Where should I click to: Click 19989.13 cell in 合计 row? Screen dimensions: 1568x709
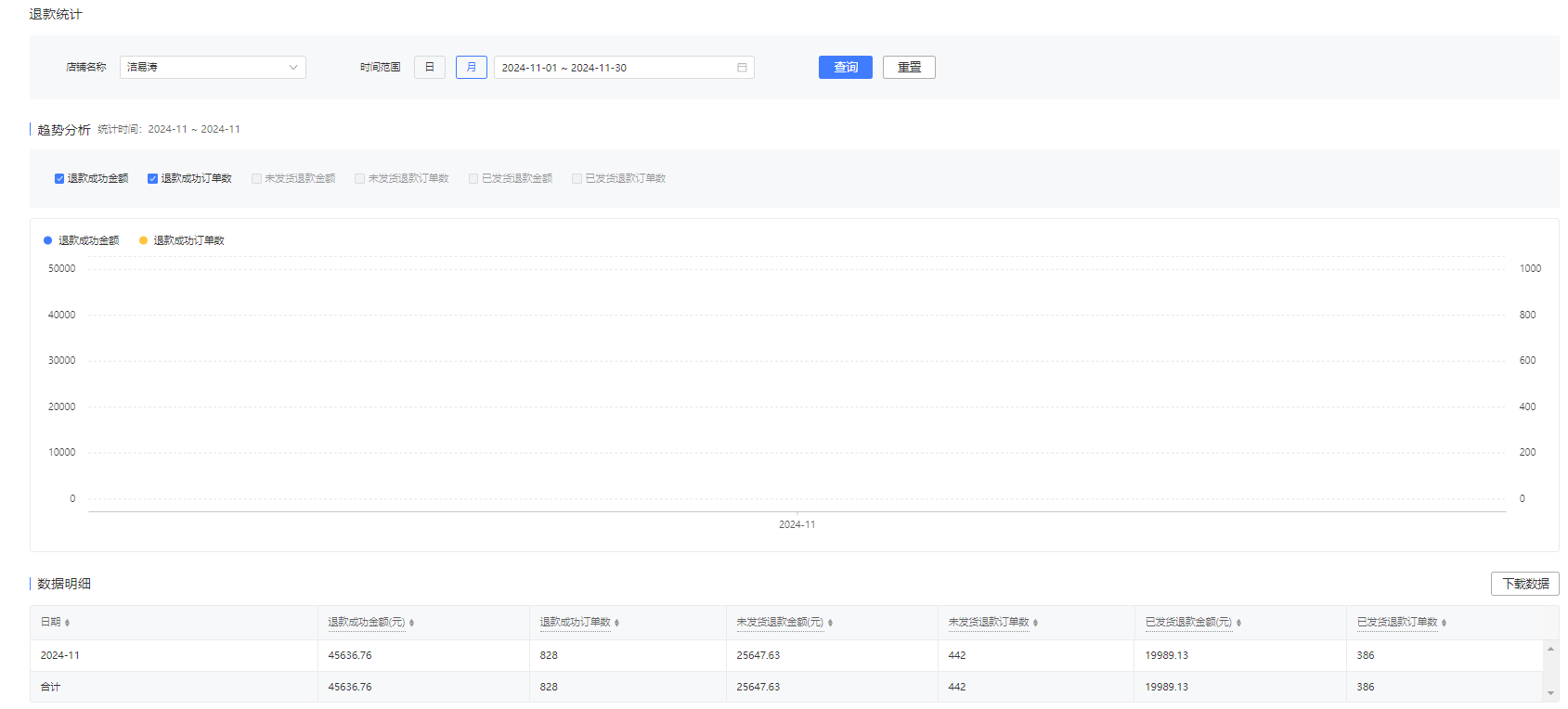pyautogui.click(x=1167, y=687)
